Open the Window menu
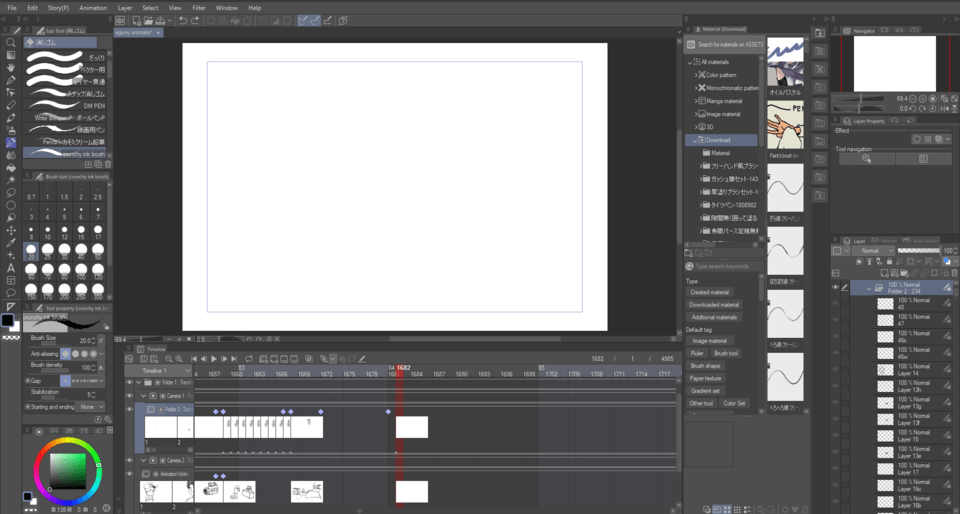Viewport: 960px width, 514px height. 227,8
